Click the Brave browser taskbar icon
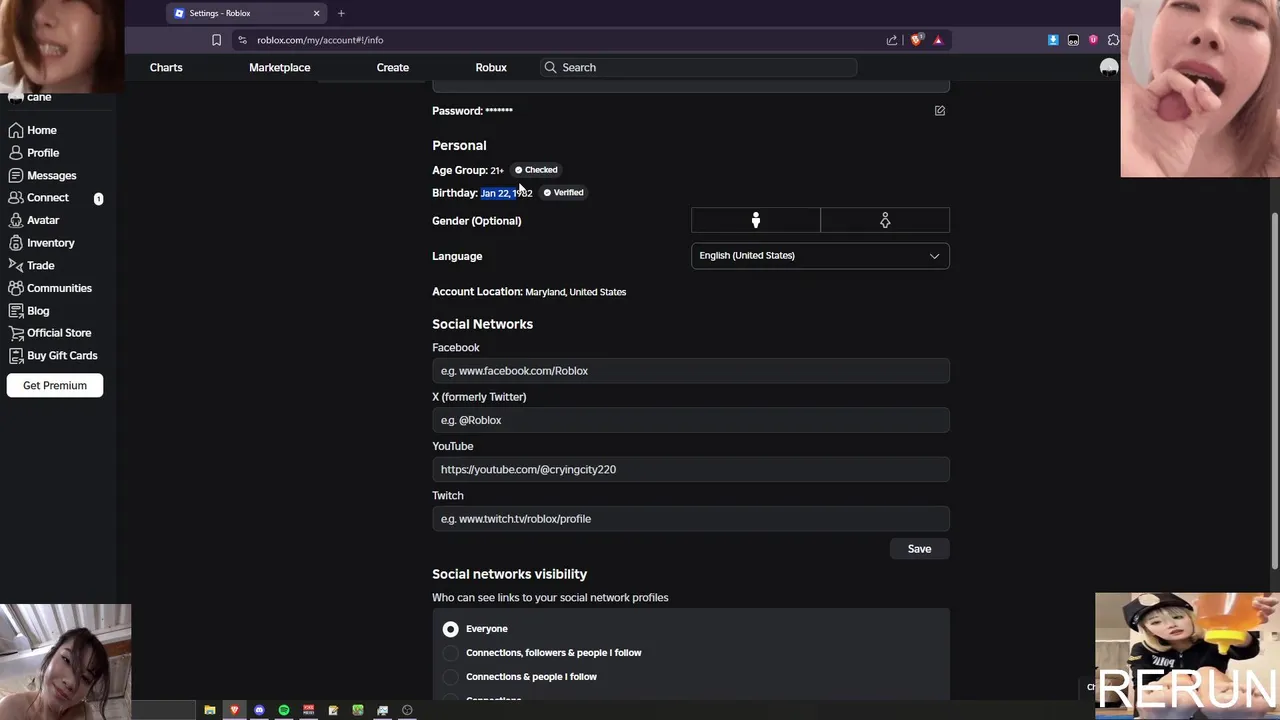 point(234,710)
